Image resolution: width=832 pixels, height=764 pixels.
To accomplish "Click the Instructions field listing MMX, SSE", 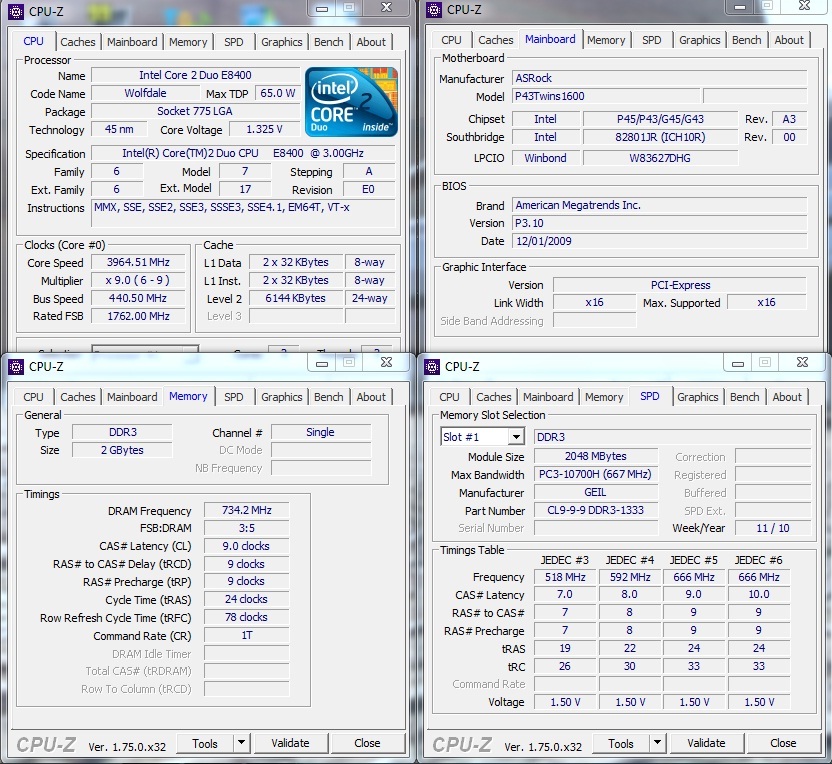I will 244,213.
